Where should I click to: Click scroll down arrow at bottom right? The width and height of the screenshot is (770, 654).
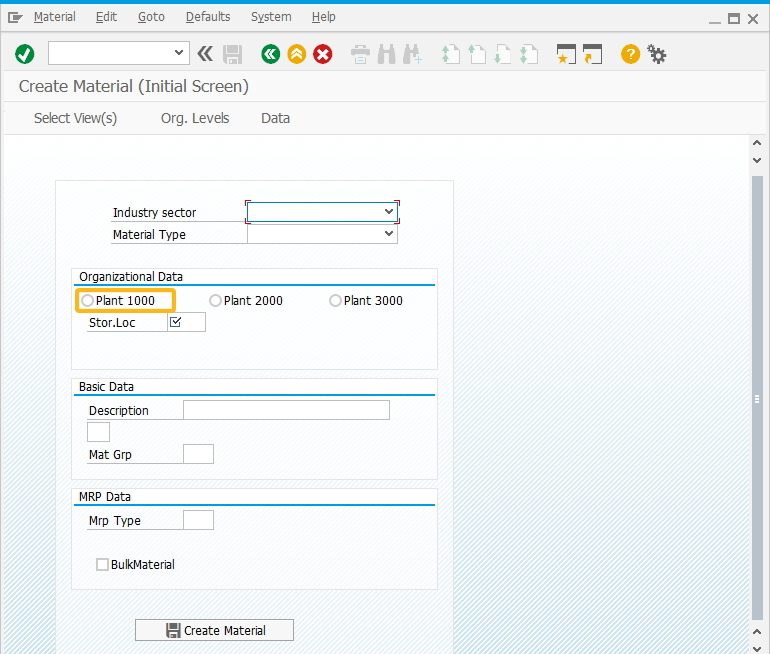757,649
